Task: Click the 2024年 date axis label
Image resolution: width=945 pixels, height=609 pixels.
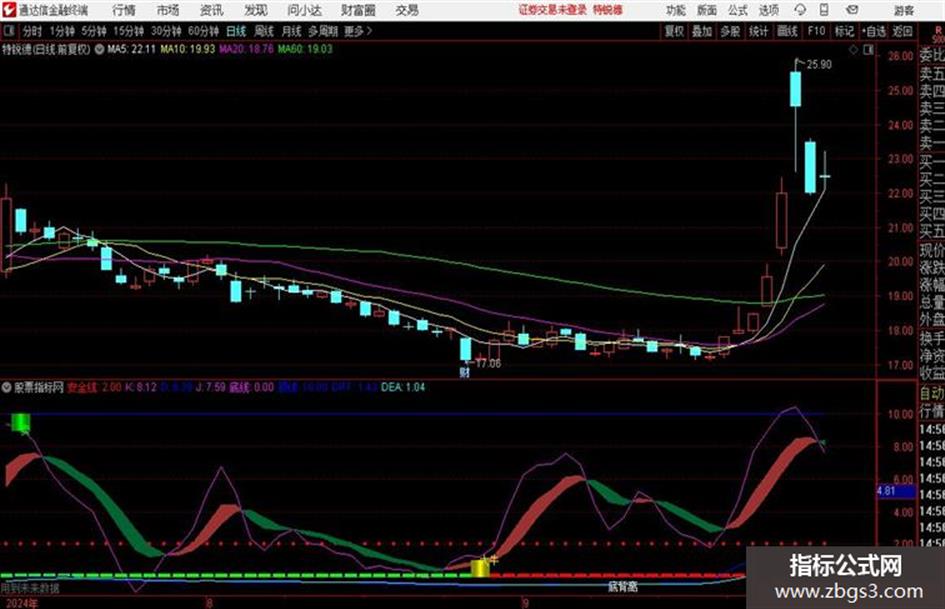Action: (20, 603)
